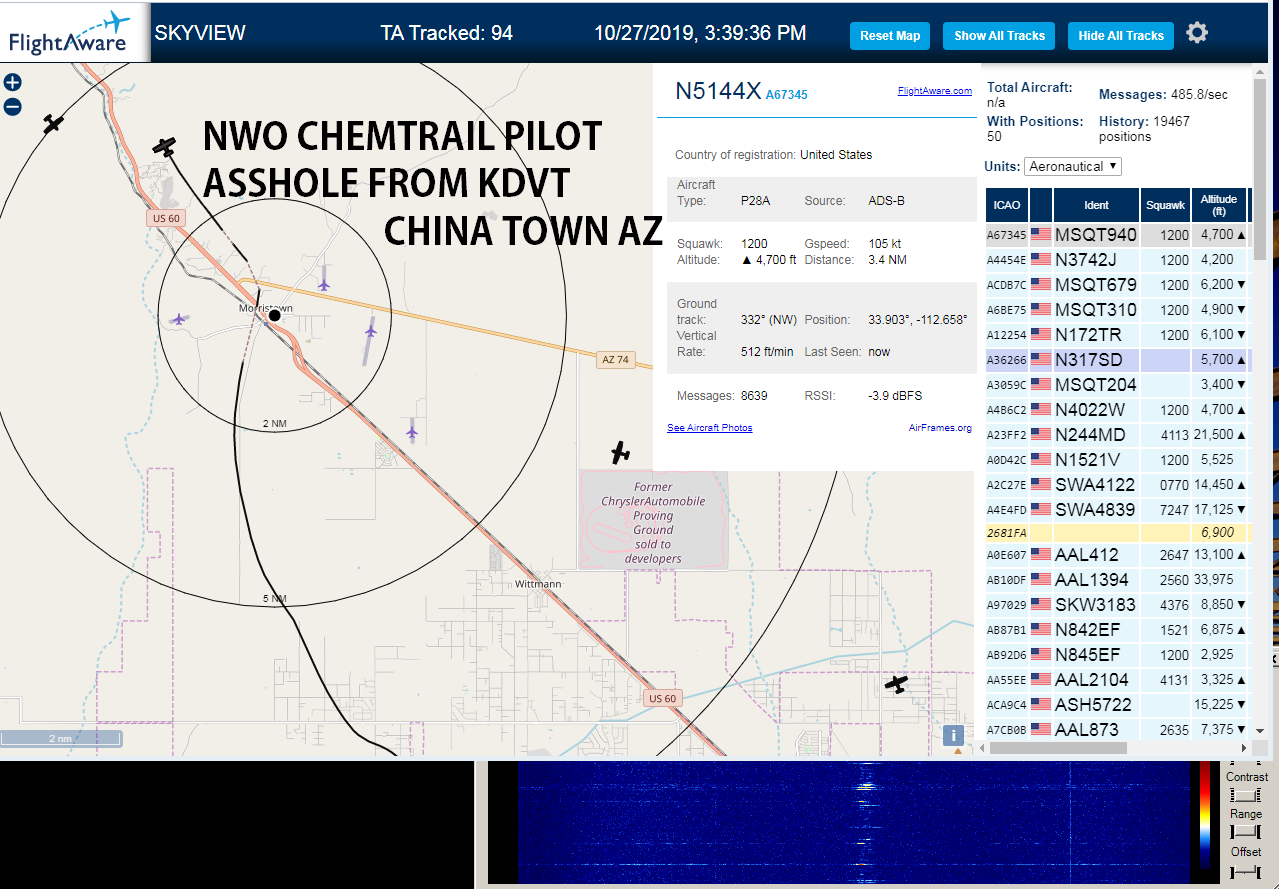This screenshot has width=1279, height=889.
Task: Select the AAL412 aircraft row
Action: [x=1117, y=555]
